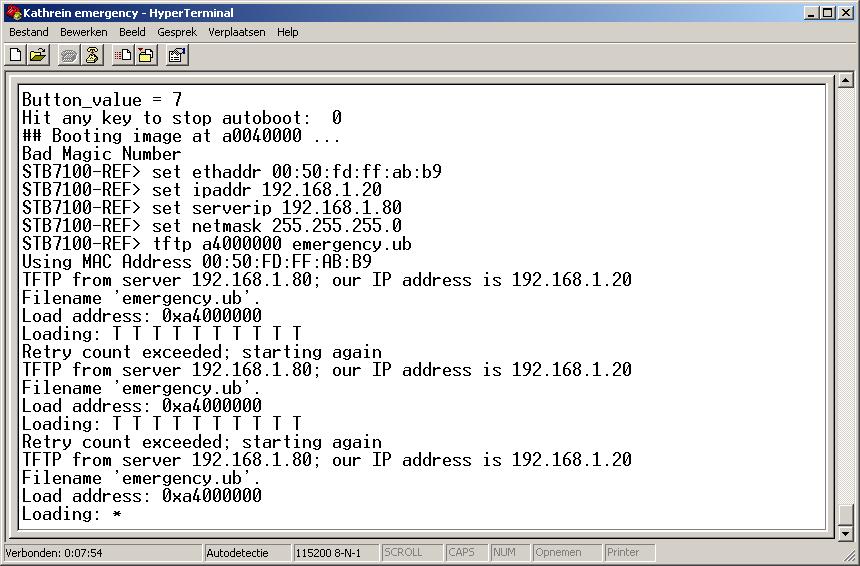Click the HyperTerminal title bar app icon
Viewport: 860px width, 566px height.
(13, 13)
